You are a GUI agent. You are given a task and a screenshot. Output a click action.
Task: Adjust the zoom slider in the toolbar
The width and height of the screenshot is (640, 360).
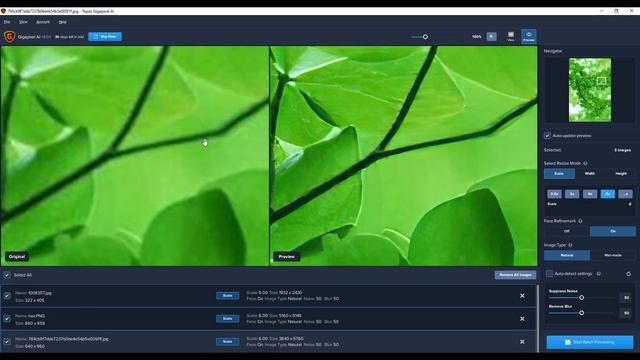click(425, 37)
